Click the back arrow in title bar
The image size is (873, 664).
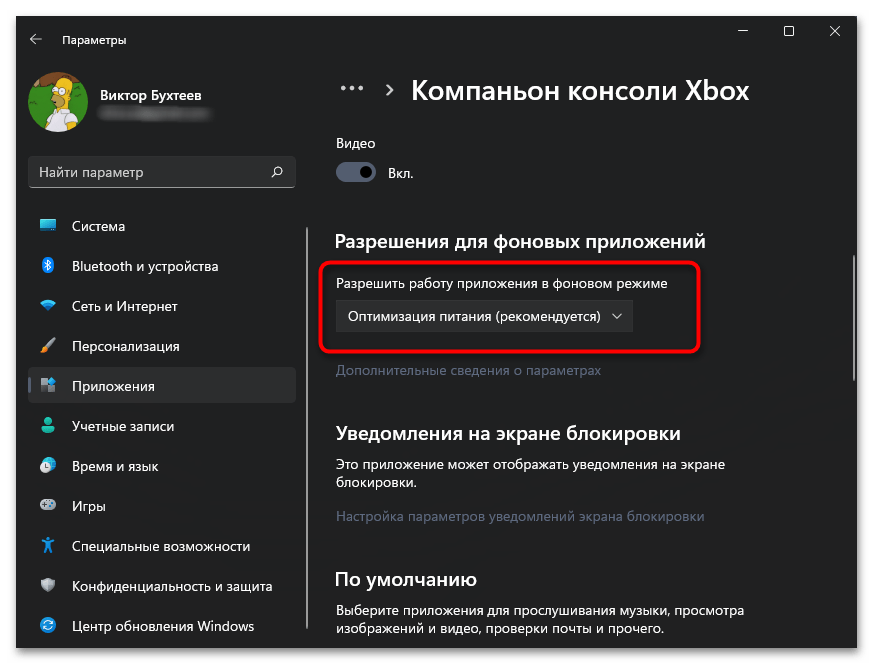click(35, 39)
